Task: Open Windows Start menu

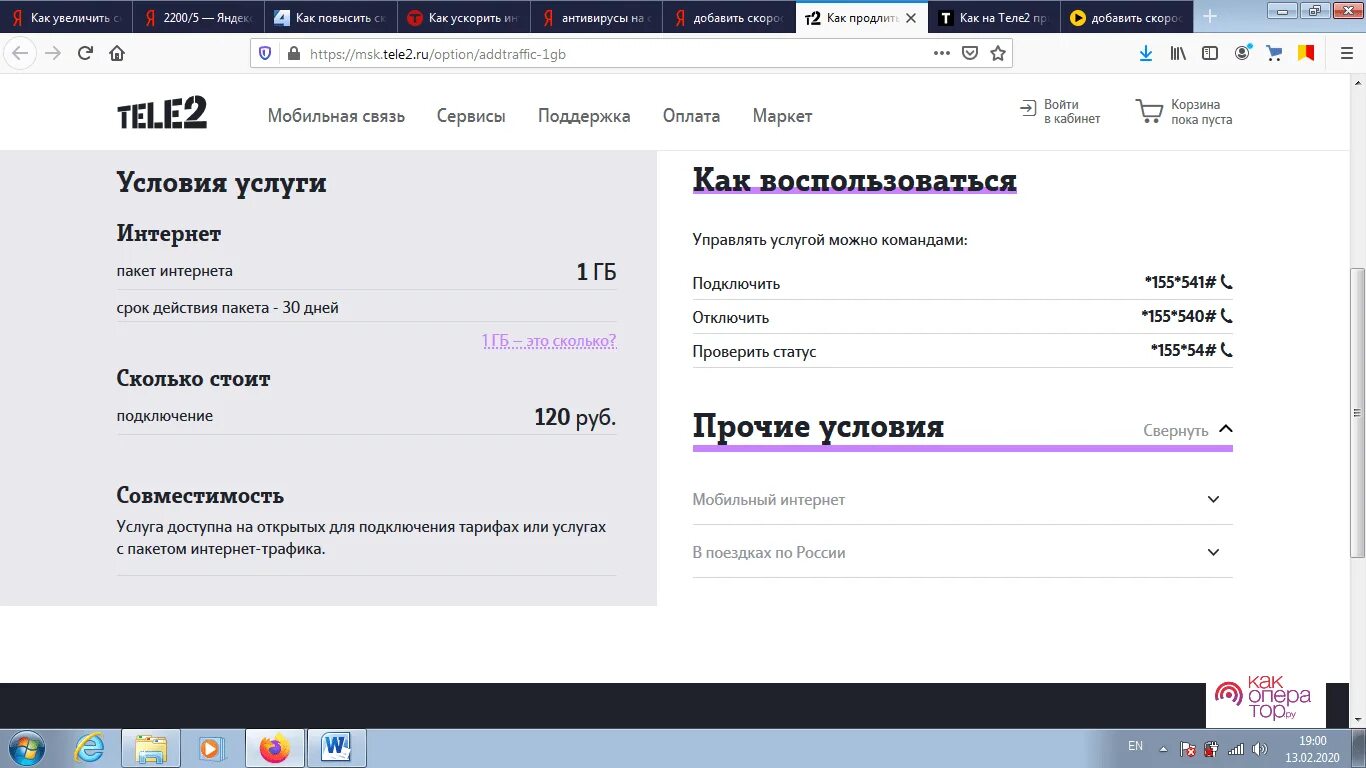Action: pyautogui.click(x=25, y=748)
